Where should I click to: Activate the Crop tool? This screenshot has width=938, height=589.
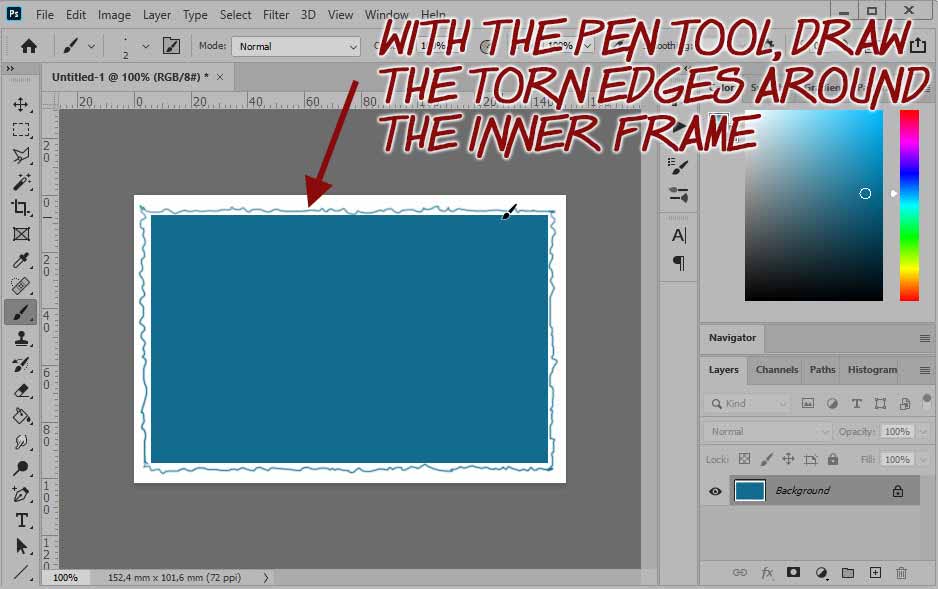point(21,208)
